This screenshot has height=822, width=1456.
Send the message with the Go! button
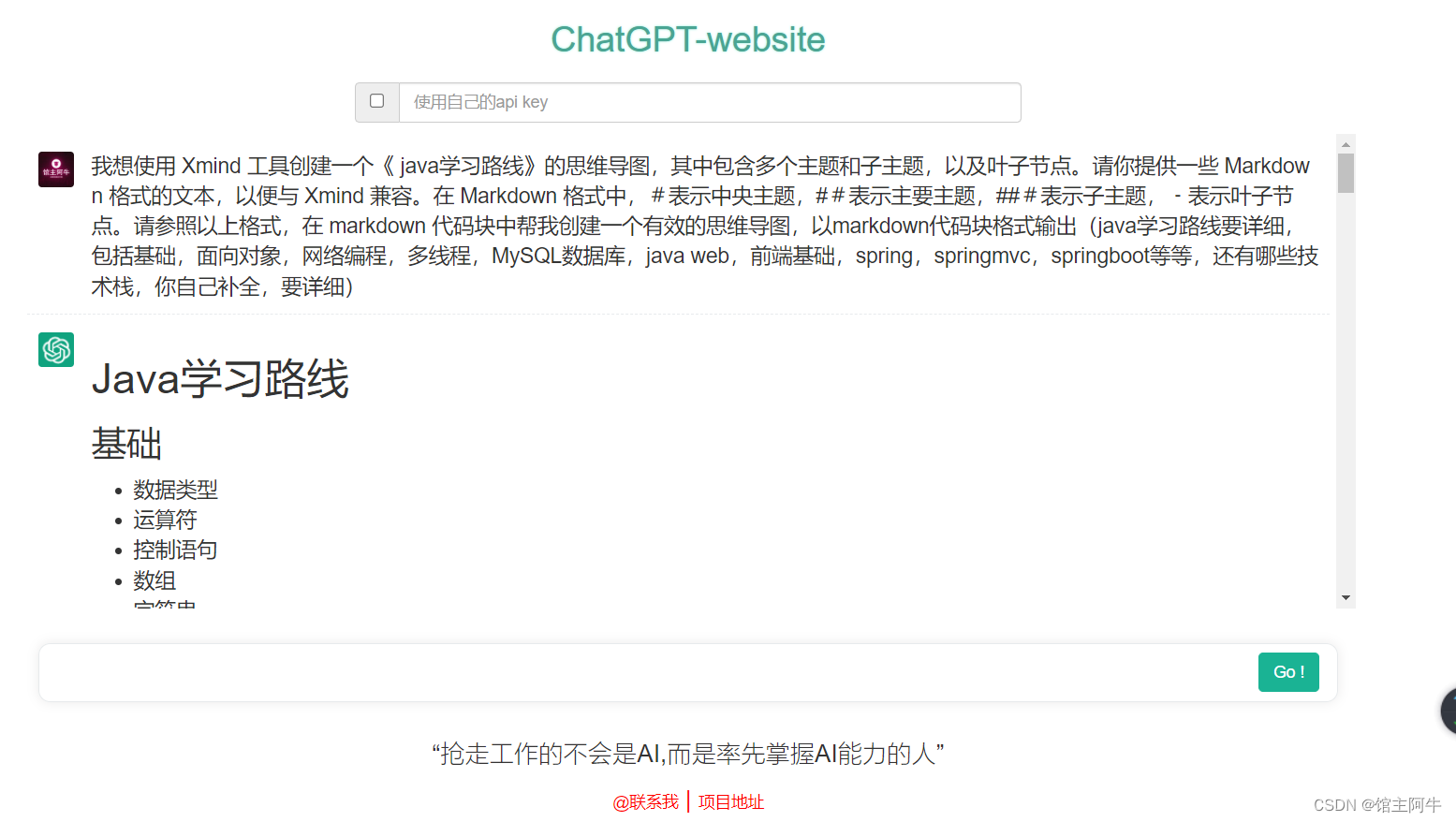click(x=1288, y=672)
